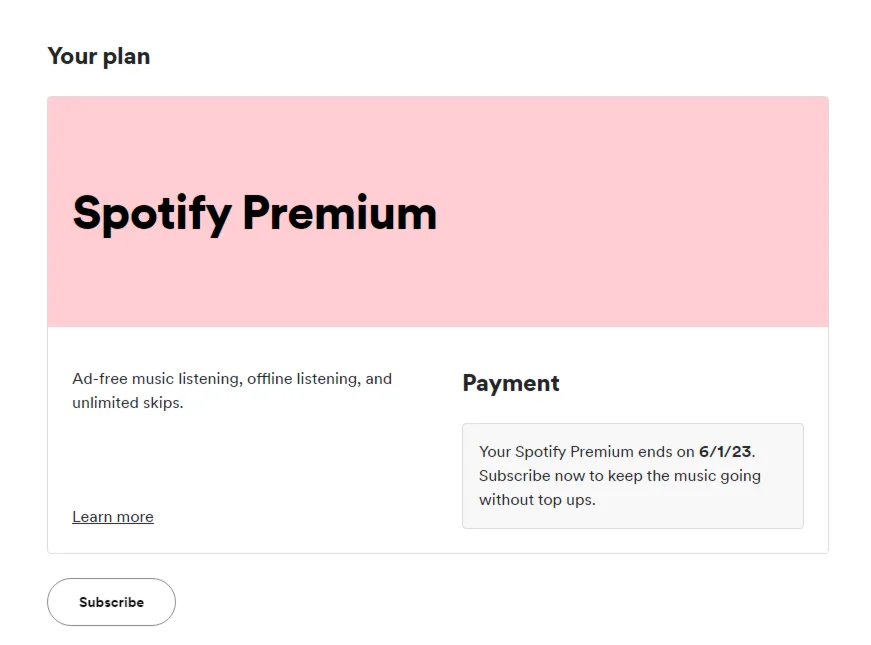The width and height of the screenshot is (871, 645).
Task: Click "Your Spotify Premium ends on" text
Action: pyautogui.click(x=587, y=452)
